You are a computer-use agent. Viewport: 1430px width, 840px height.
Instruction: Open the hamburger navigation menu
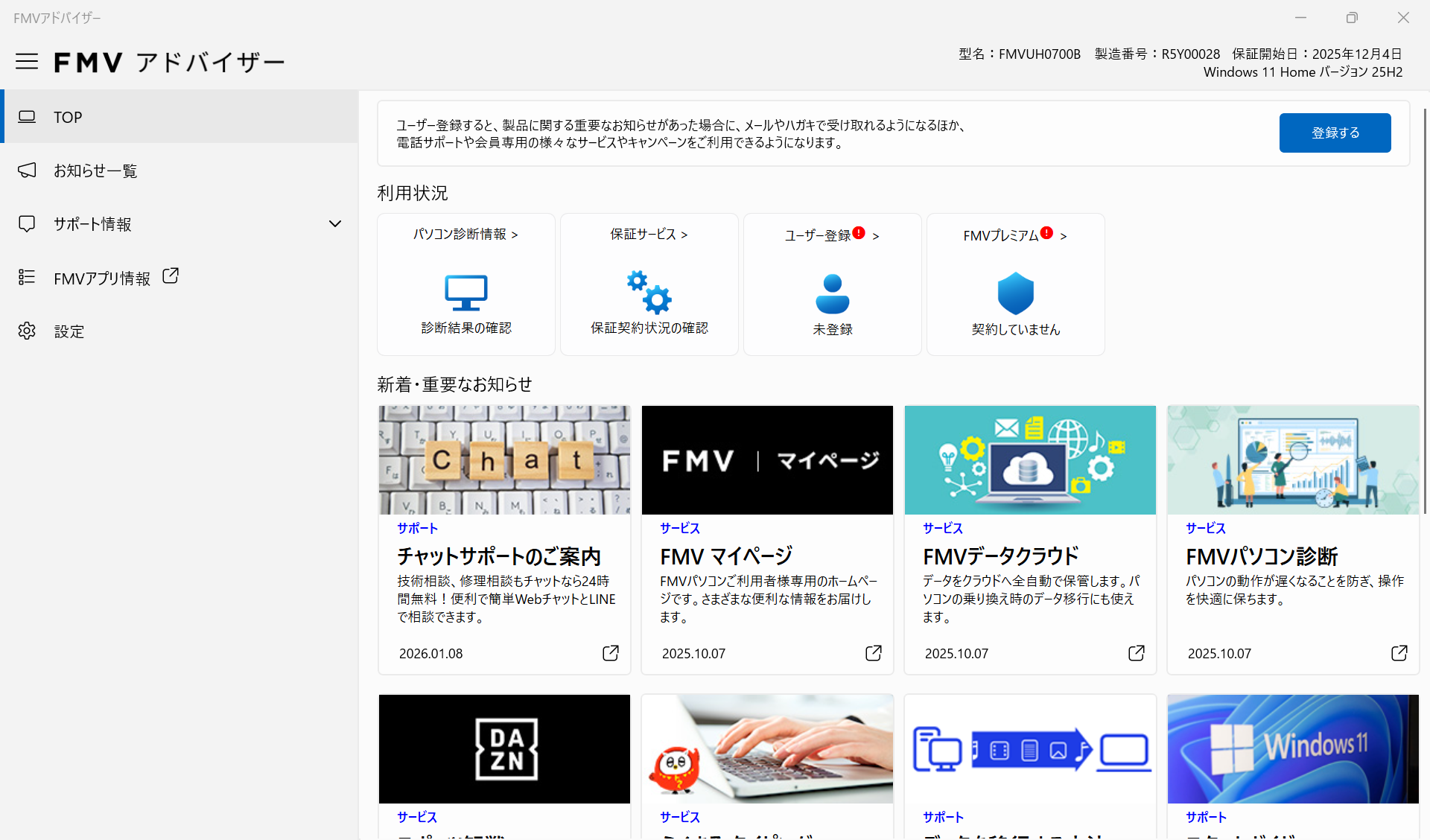coord(27,62)
